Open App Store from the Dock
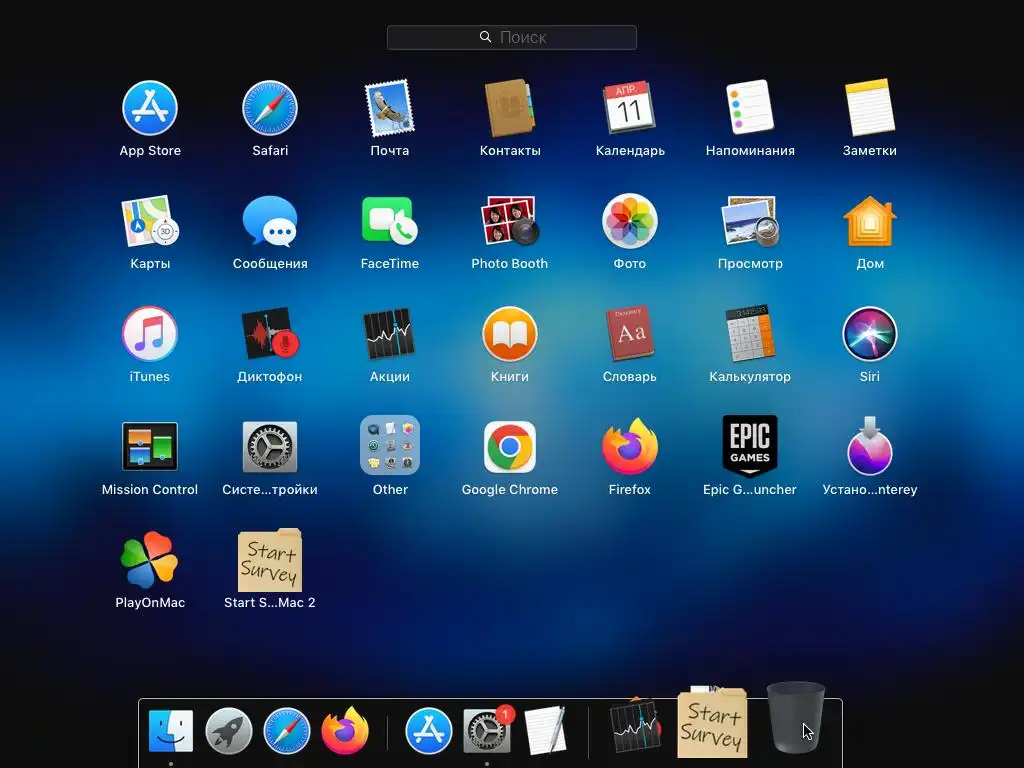The height and width of the screenshot is (768, 1024). 428,730
